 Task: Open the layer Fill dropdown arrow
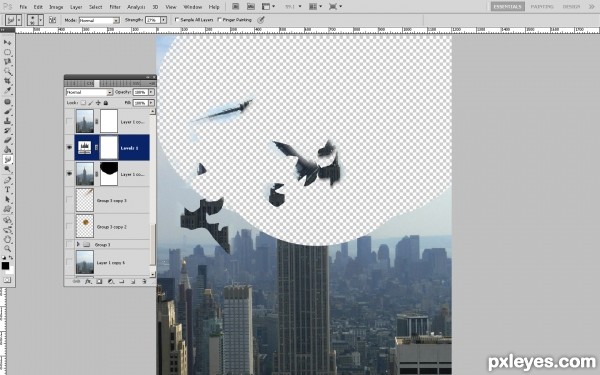point(152,103)
